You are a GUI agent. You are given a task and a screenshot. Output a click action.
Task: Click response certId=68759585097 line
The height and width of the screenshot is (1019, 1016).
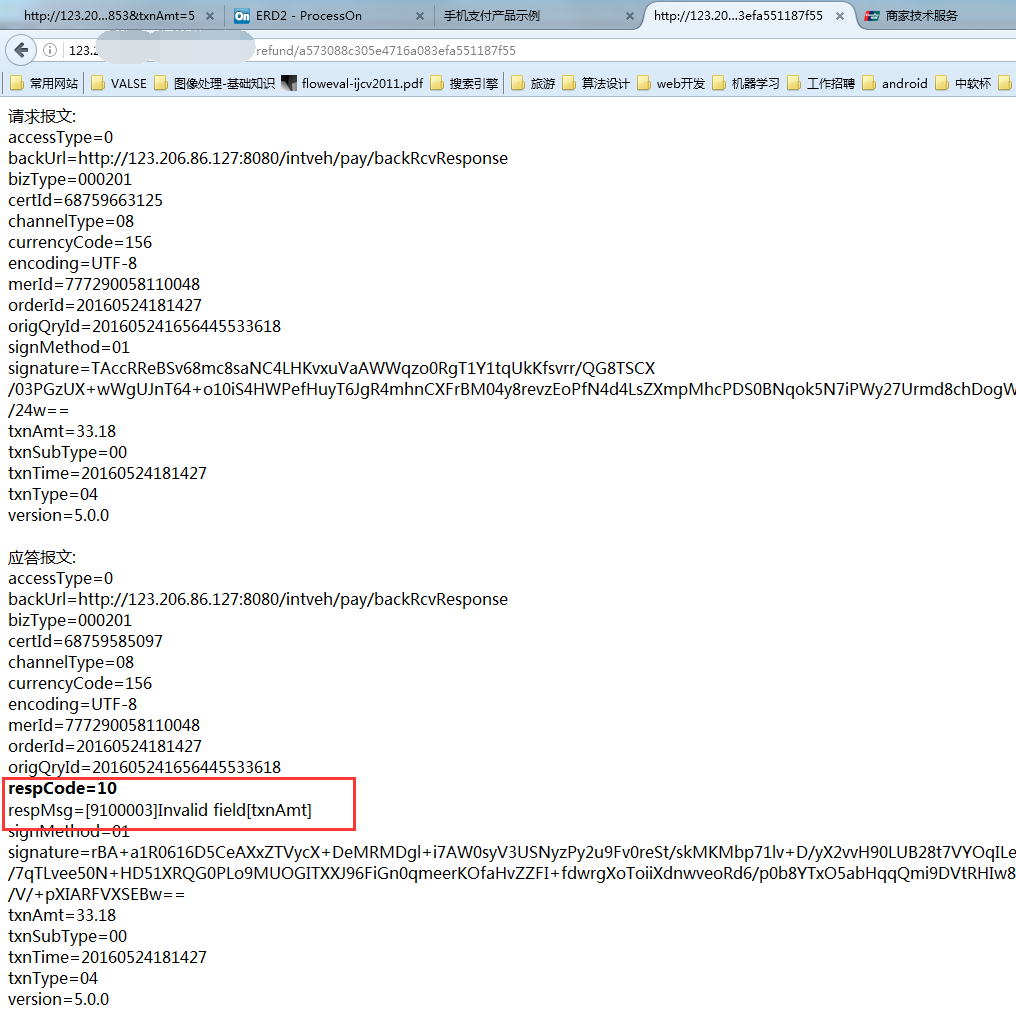(x=85, y=641)
